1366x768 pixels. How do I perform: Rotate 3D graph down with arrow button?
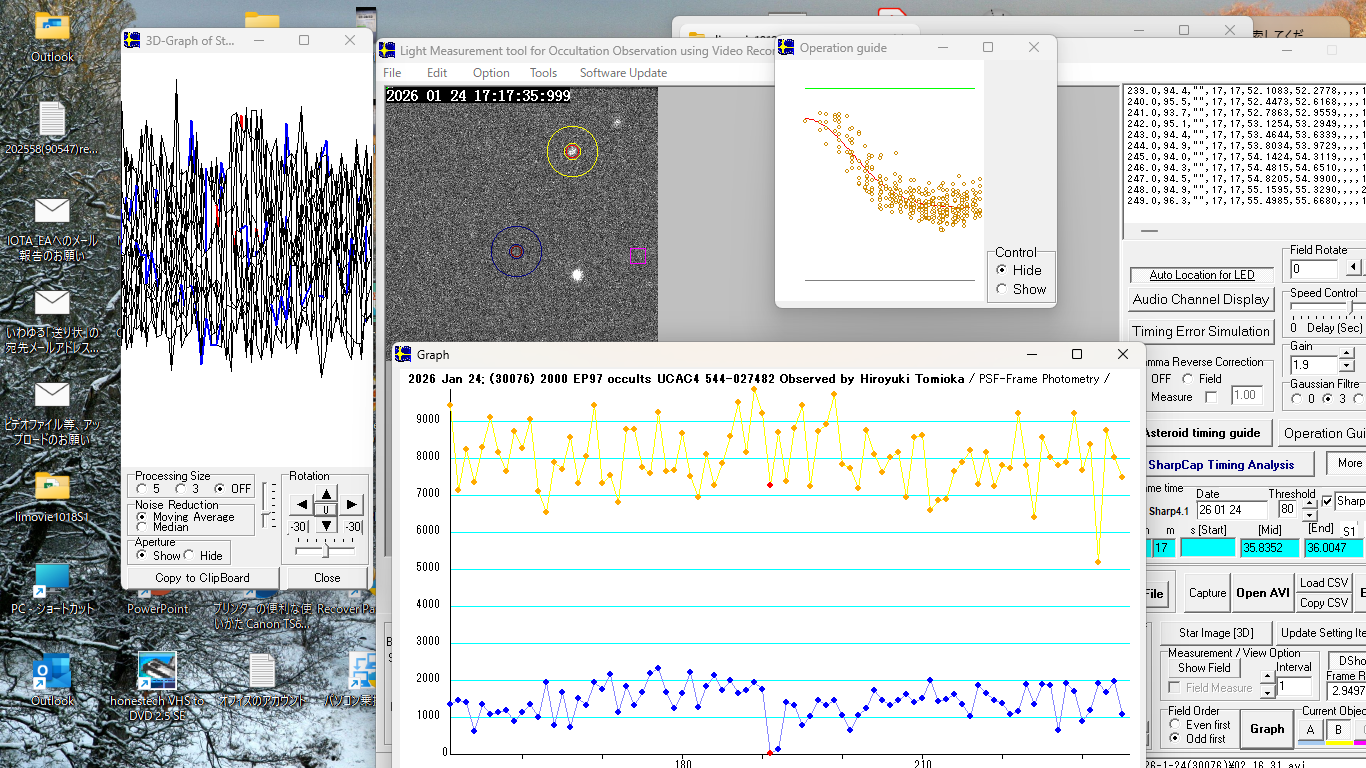327,526
